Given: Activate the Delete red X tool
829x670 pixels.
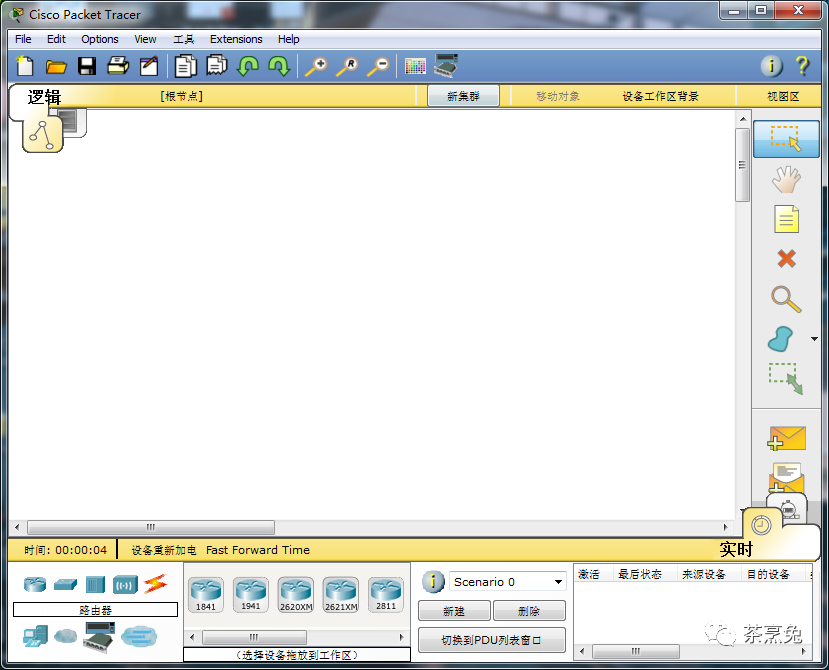Looking at the screenshot, I should [786, 259].
